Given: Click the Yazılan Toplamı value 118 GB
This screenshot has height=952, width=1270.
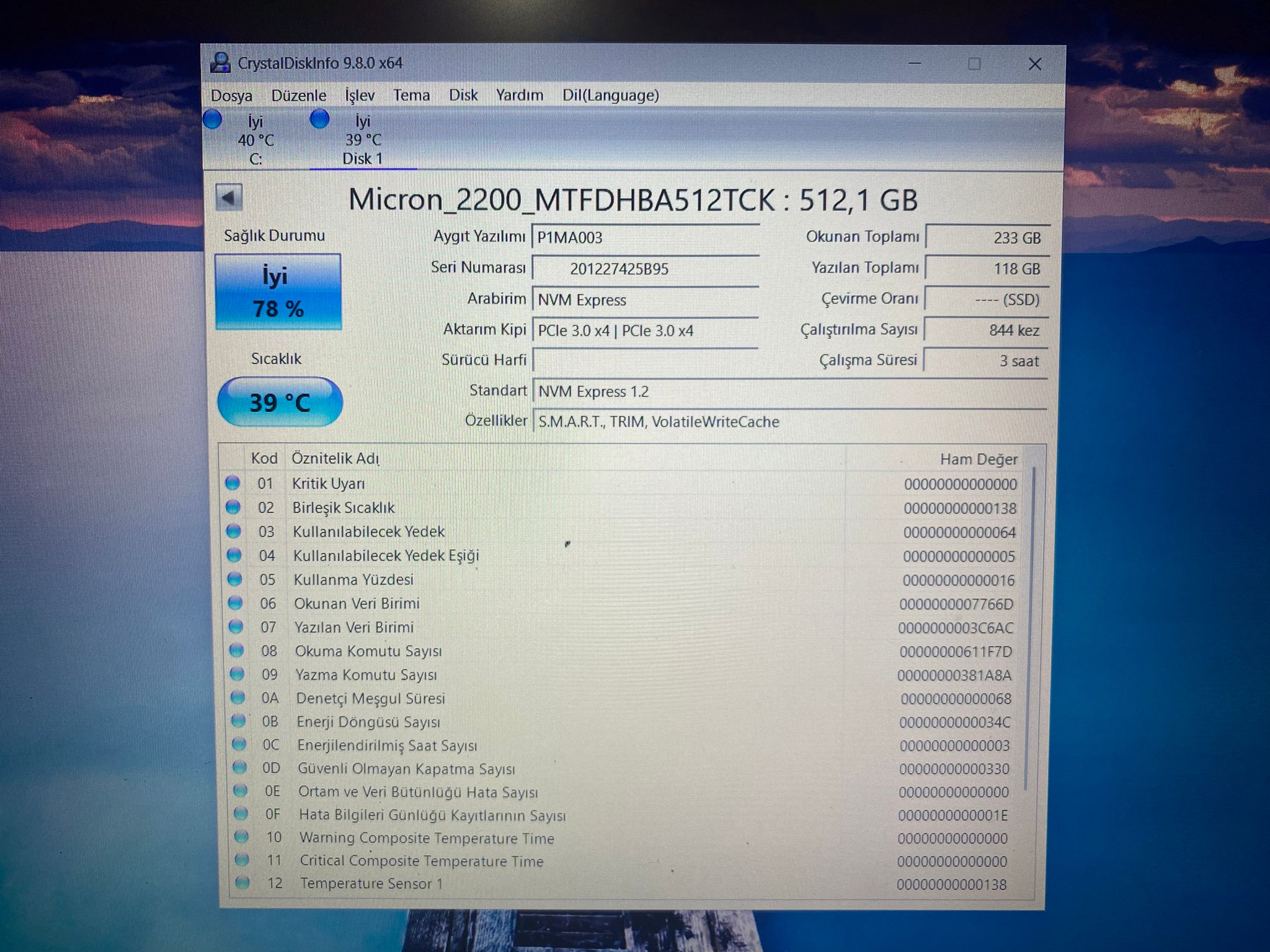Looking at the screenshot, I should point(987,268).
